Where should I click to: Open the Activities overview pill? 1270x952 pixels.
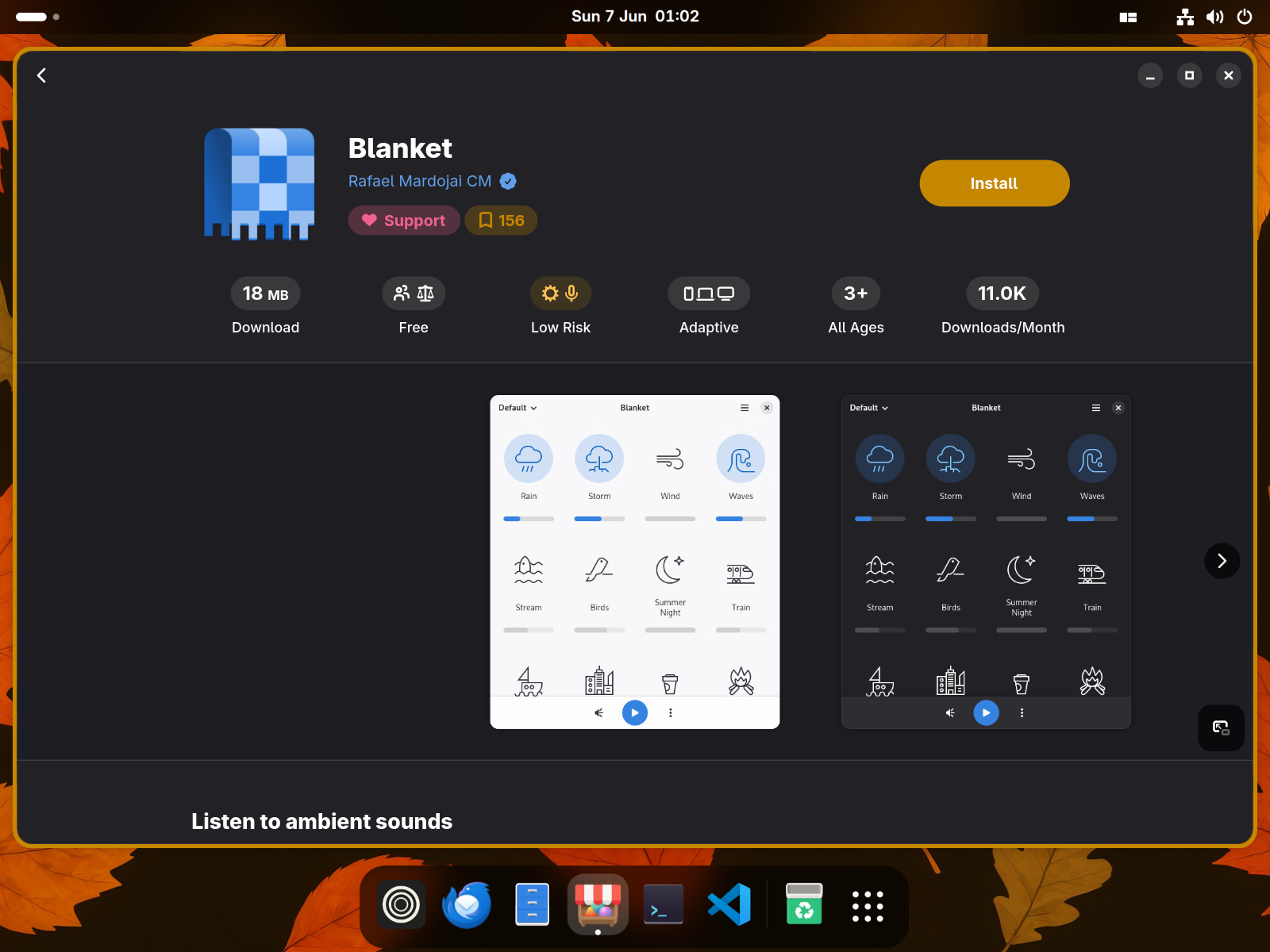click(37, 17)
